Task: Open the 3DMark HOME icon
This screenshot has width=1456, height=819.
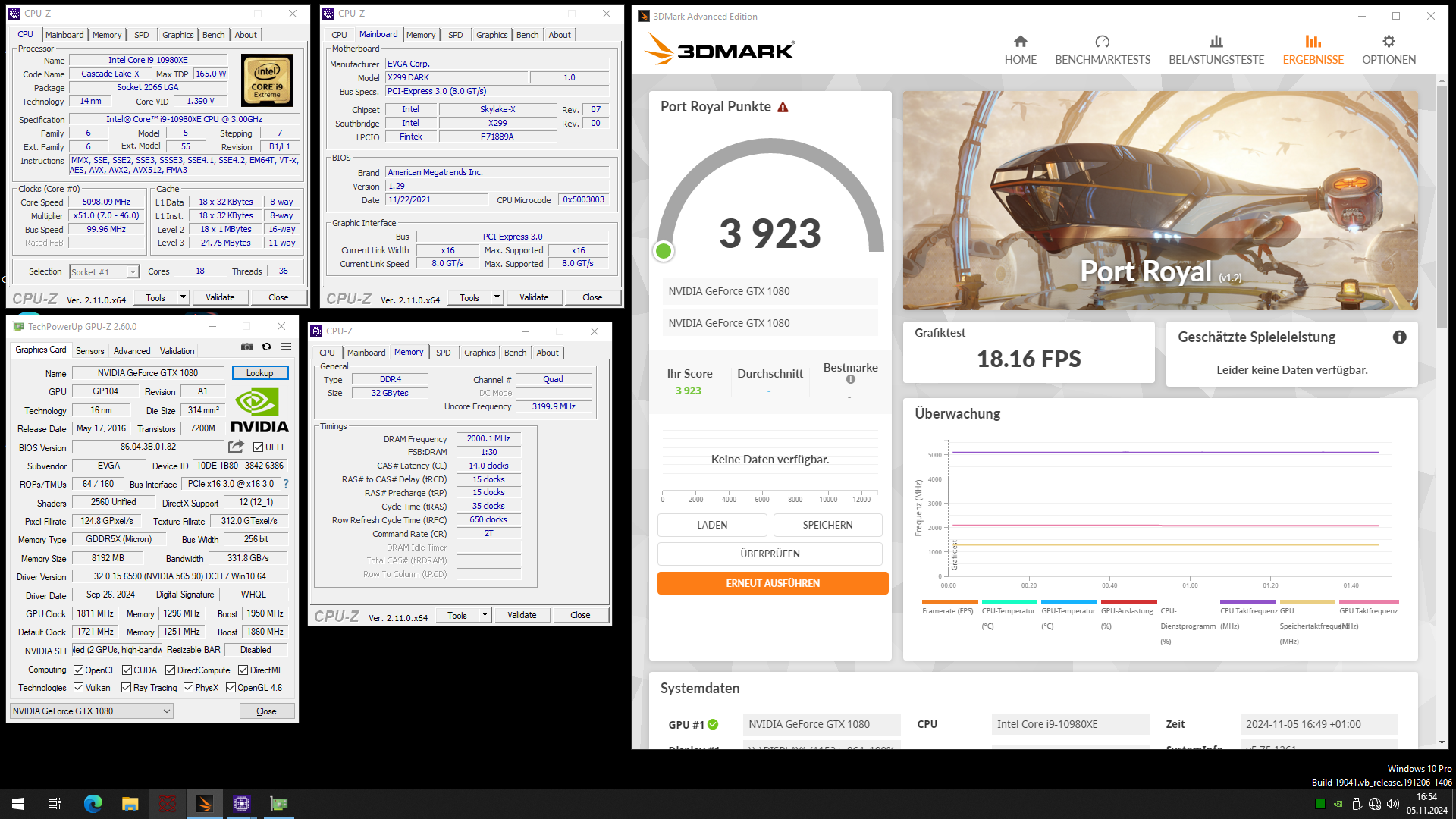Action: (1020, 42)
